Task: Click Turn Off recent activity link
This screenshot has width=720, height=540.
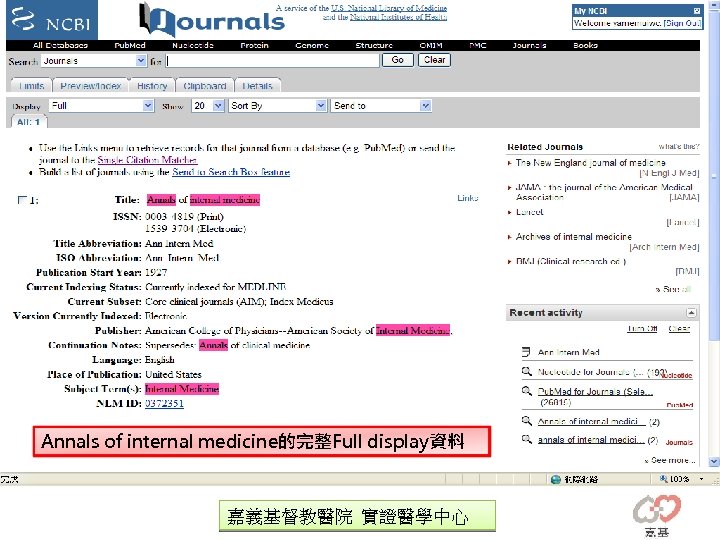Action: 642,329
